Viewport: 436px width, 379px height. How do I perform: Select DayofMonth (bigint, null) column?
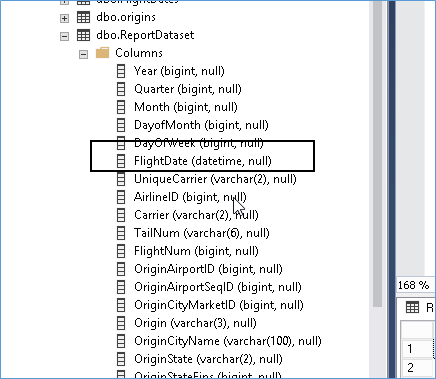click(201, 125)
